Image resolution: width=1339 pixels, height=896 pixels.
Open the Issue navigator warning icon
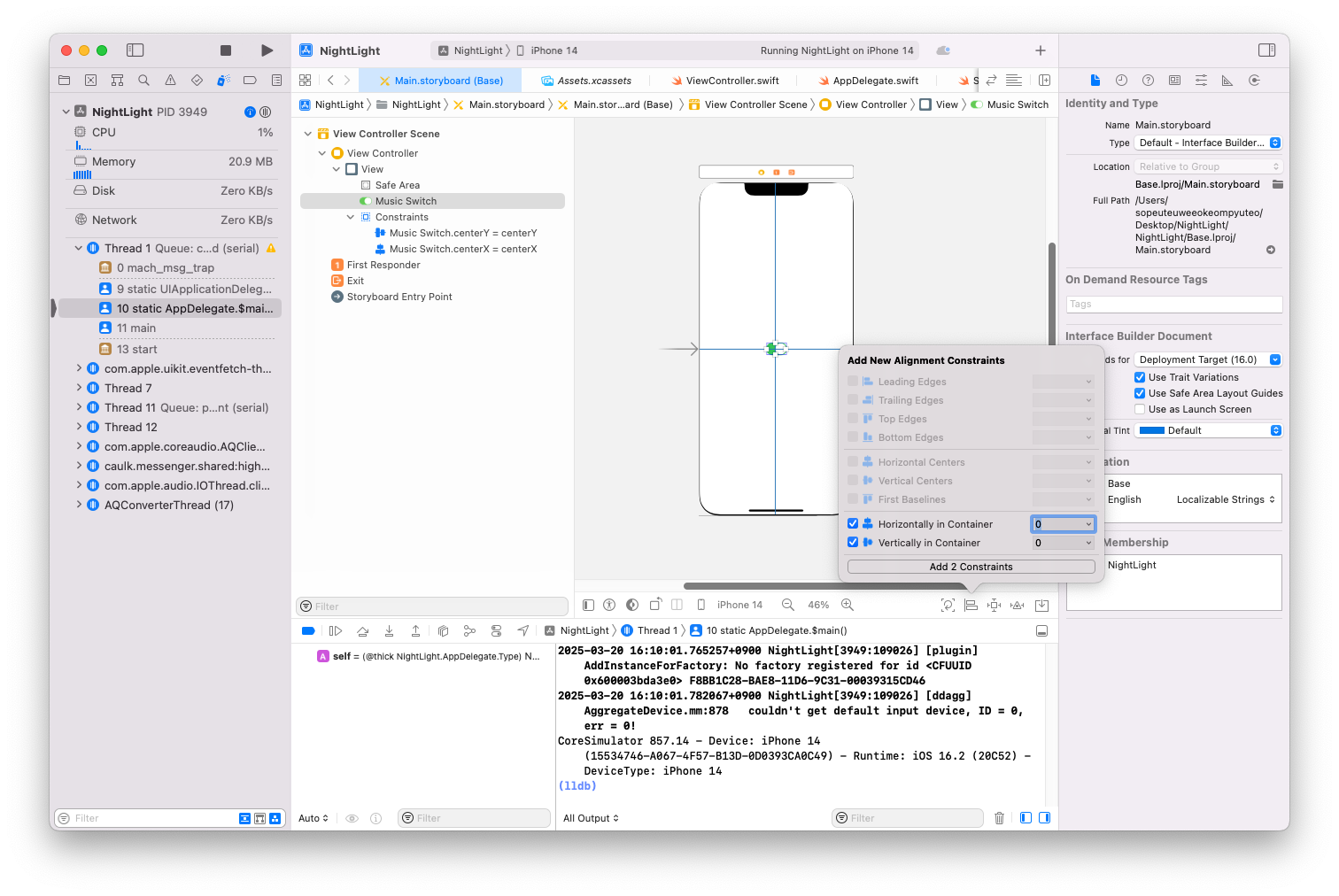click(170, 81)
